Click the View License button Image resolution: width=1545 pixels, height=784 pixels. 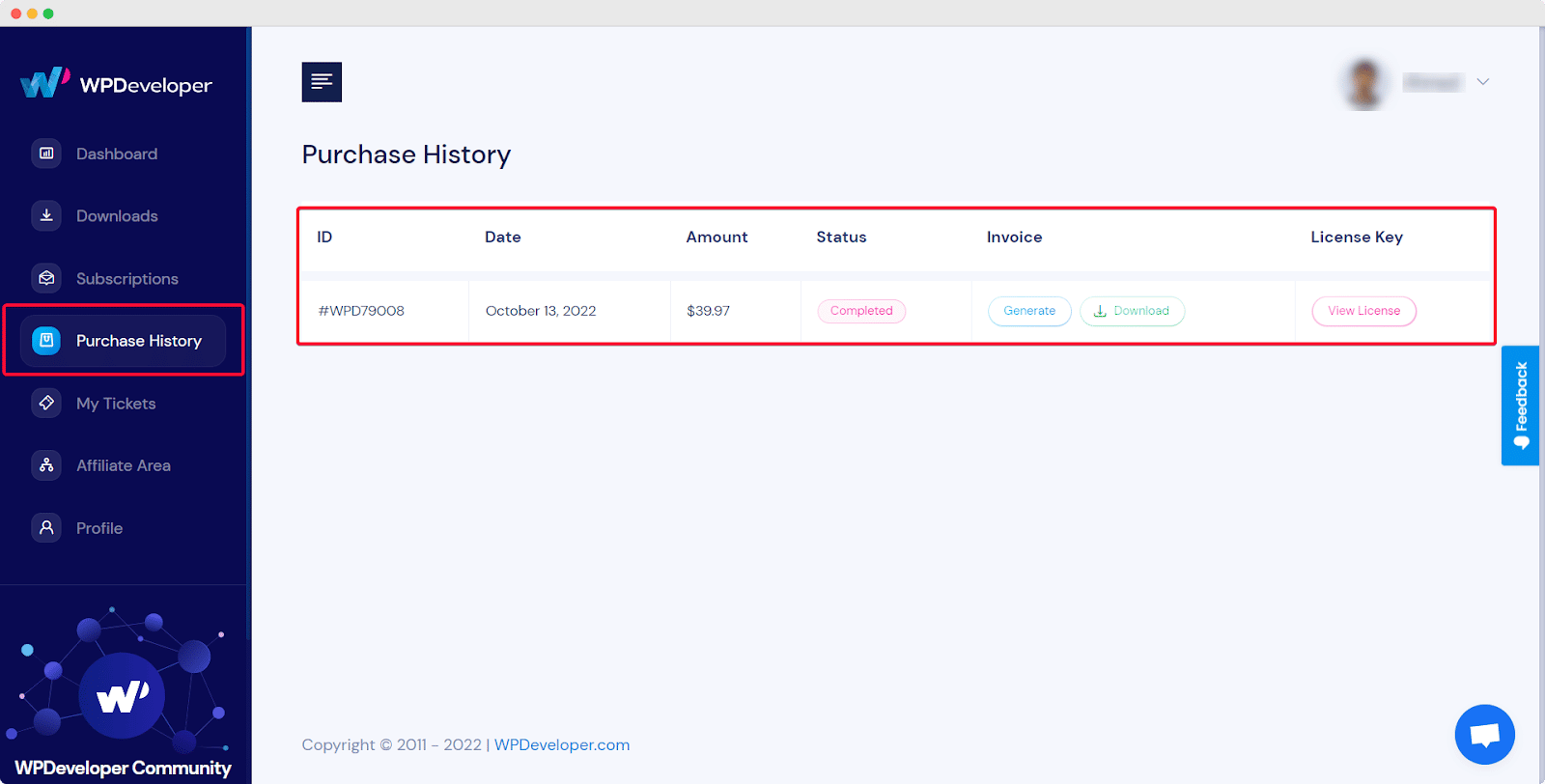pyautogui.click(x=1363, y=311)
